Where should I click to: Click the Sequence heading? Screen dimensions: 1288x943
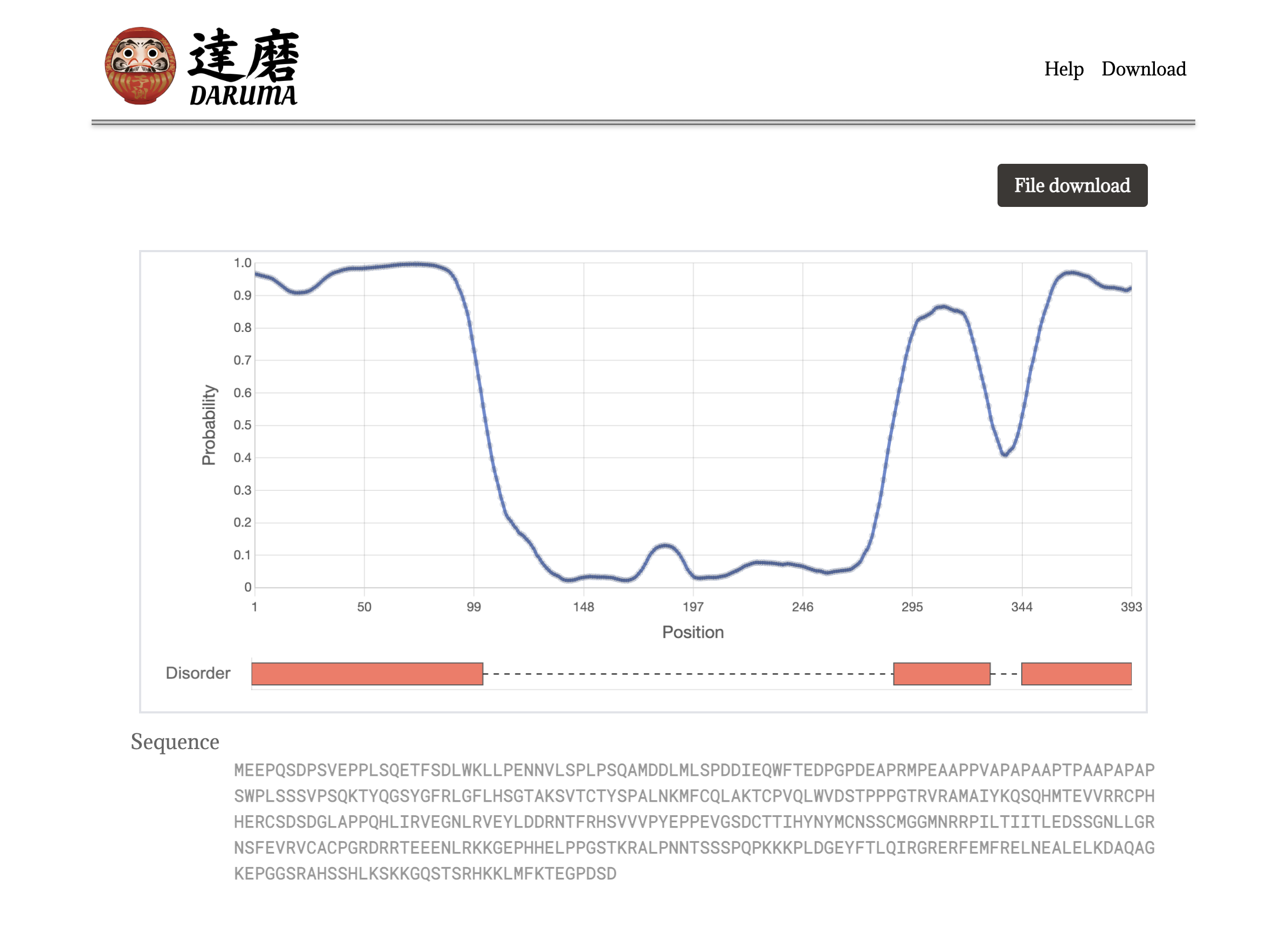click(x=175, y=741)
